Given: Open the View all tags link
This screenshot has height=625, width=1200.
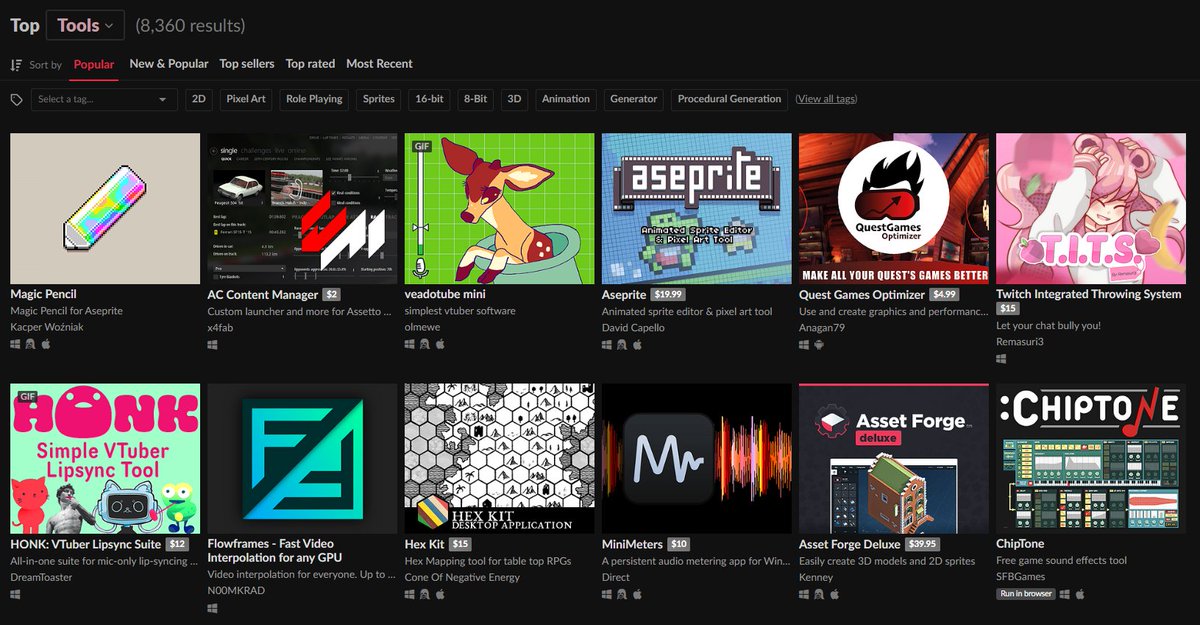Looking at the screenshot, I should [826, 99].
